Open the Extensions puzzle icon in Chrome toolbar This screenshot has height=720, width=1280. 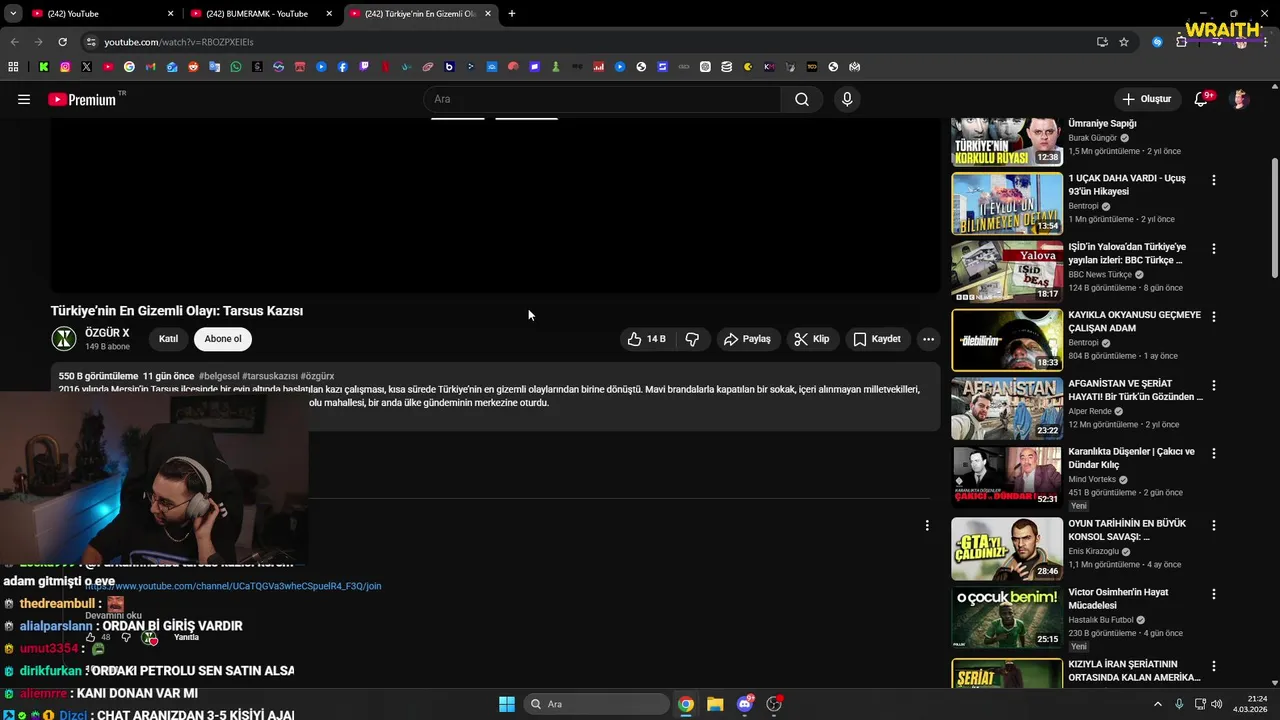pos(1181,42)
